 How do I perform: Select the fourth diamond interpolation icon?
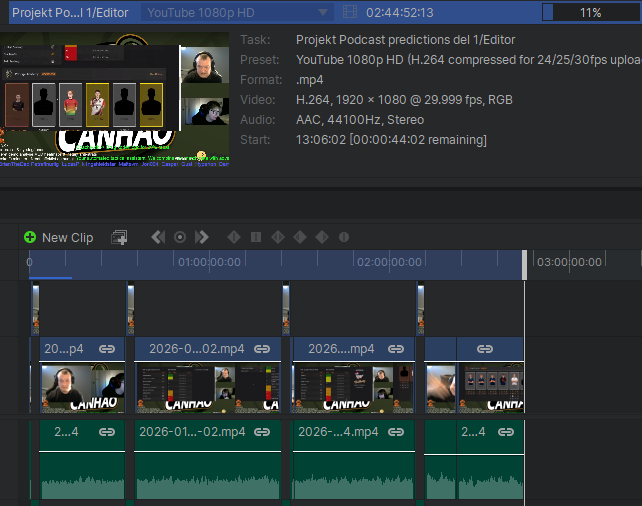coord(300,237)
